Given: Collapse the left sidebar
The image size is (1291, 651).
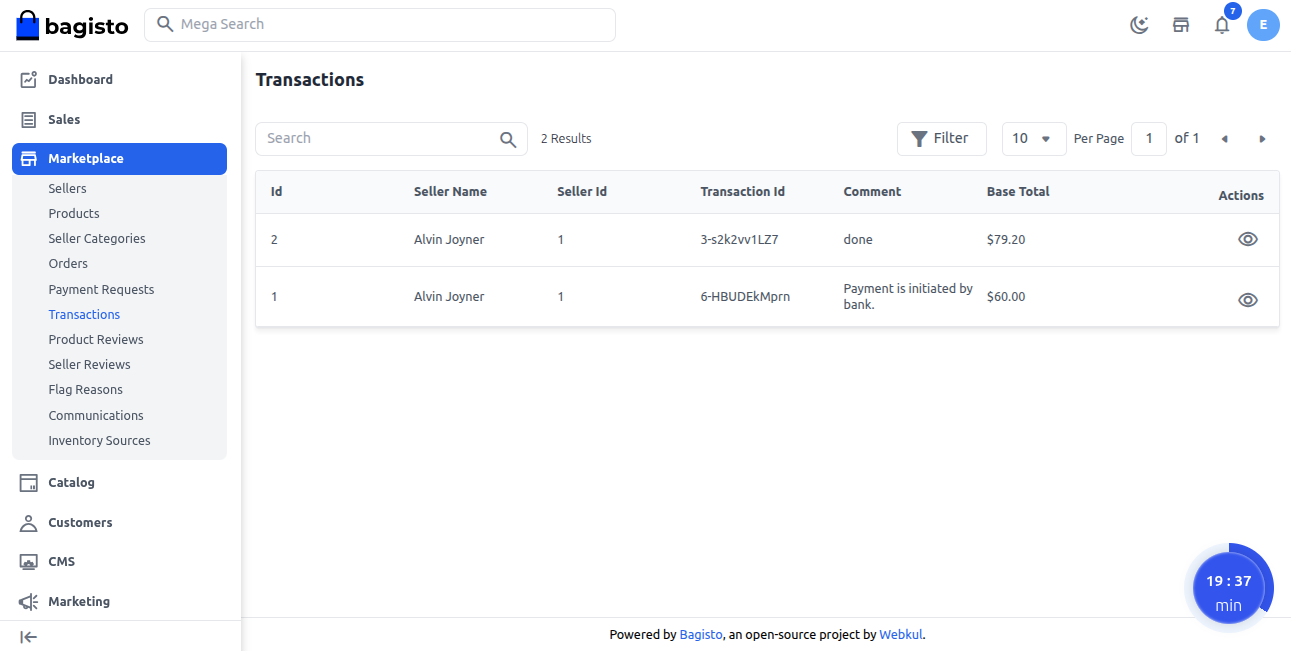Looking at the screenshot, I should [x=28, y=637].
